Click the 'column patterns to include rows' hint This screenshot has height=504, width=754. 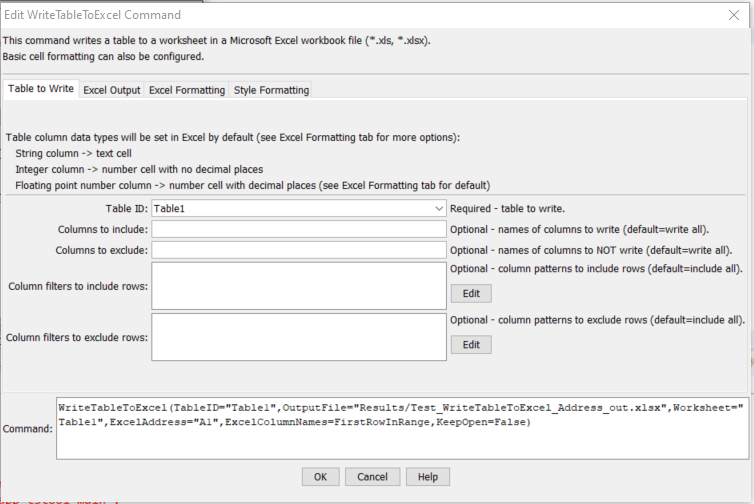point(596,268)
